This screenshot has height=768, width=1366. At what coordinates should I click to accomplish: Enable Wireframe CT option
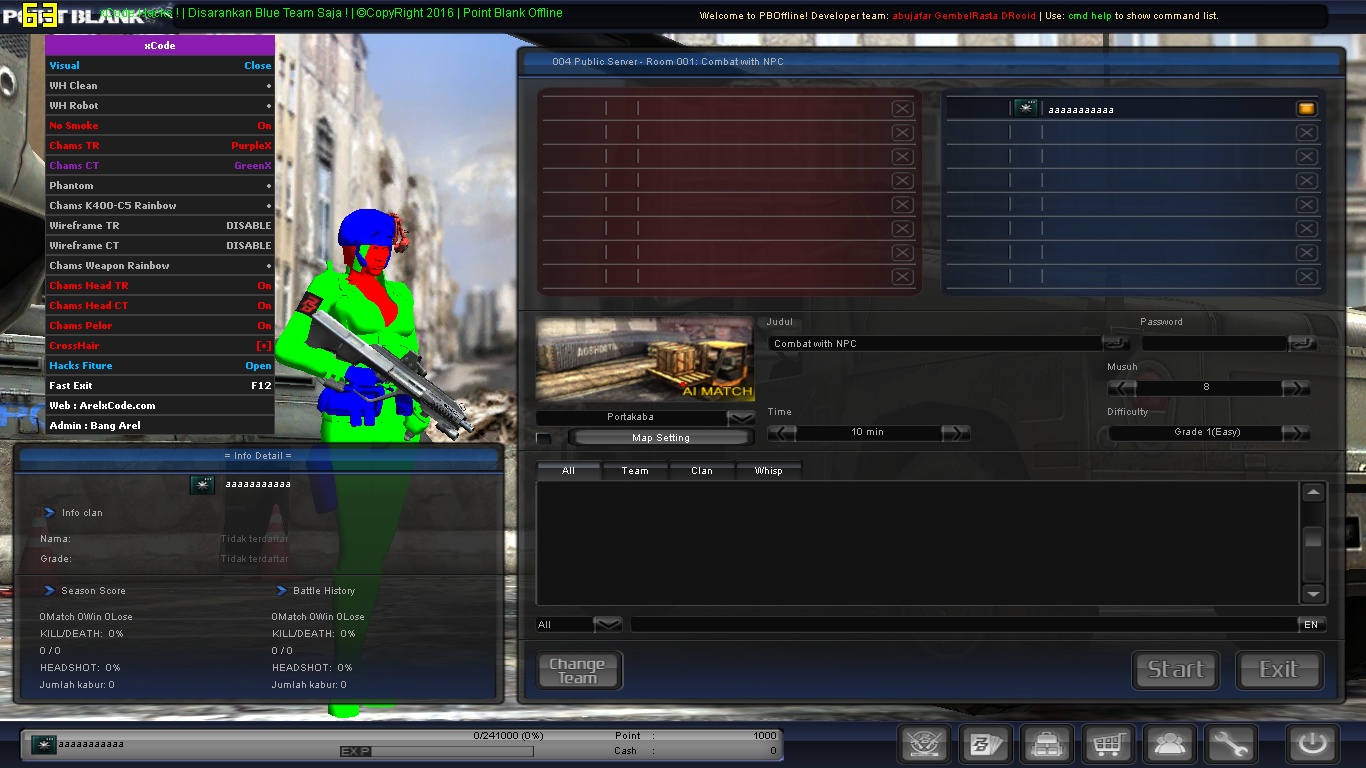pos(160,245)
